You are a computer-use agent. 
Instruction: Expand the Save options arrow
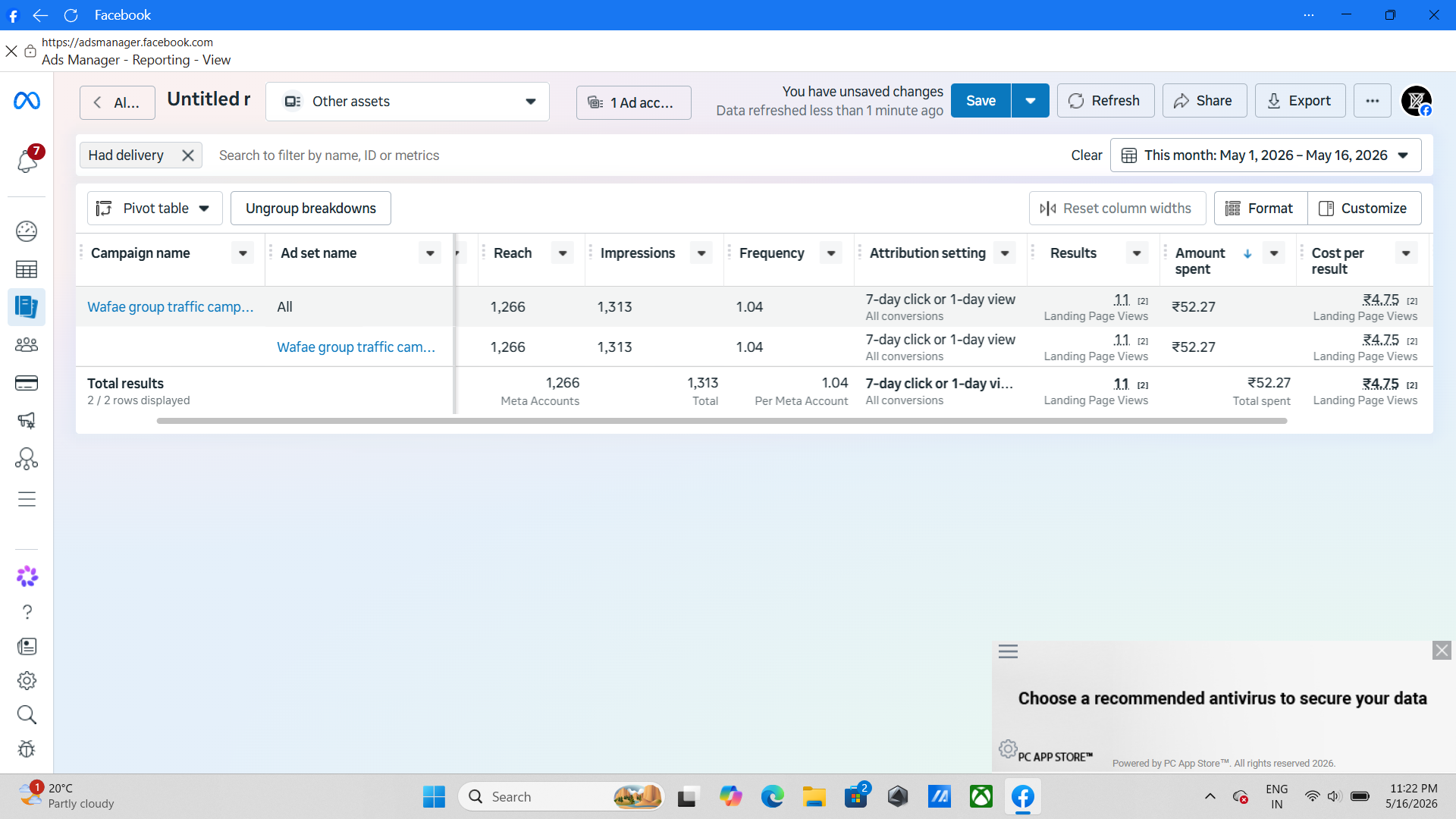1031,101
